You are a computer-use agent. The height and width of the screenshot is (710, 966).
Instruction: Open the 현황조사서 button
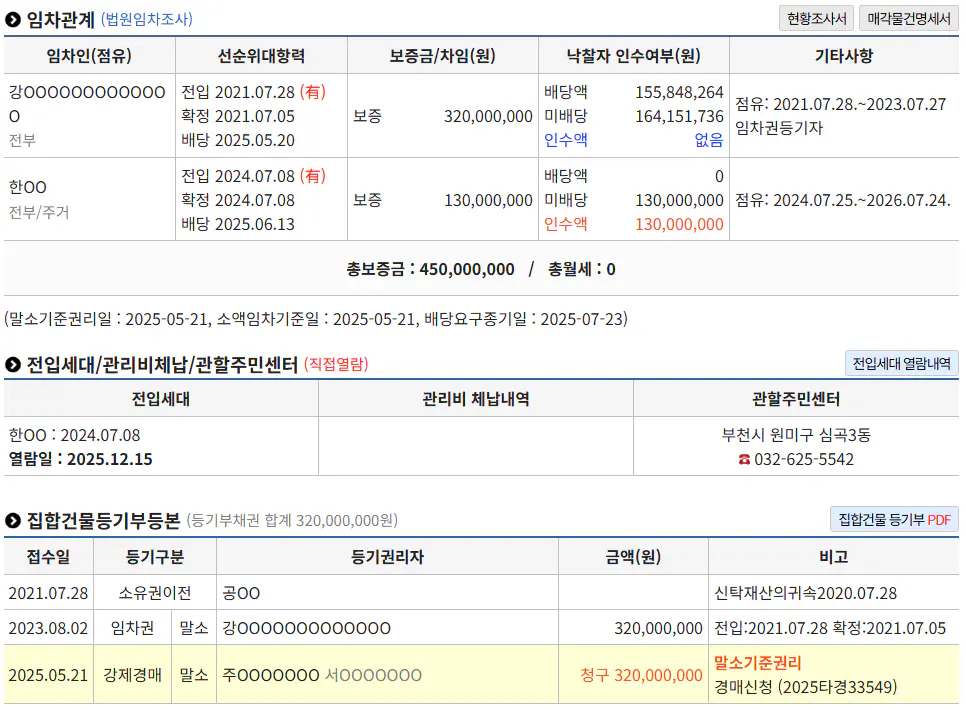point(816,18)
